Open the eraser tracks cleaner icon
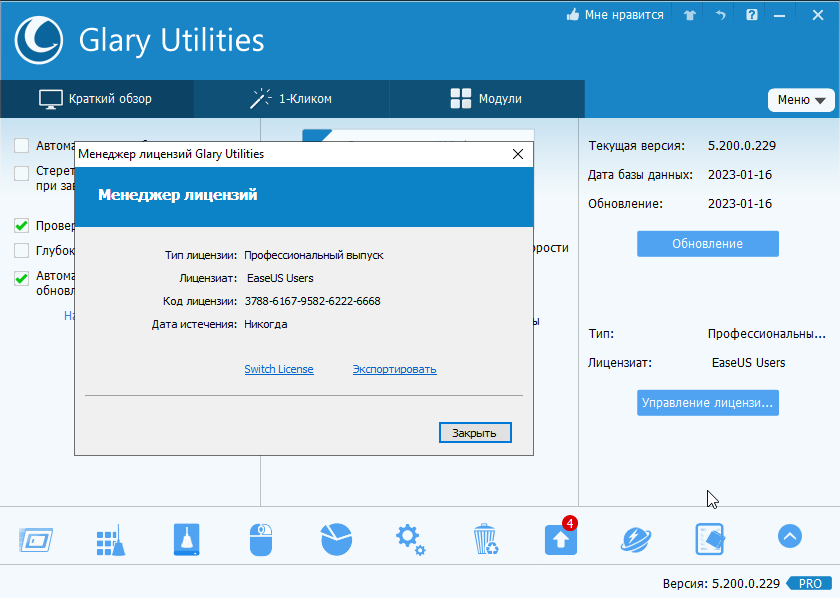Viewport: 840px width, 598px height. [x=710, y=539]
